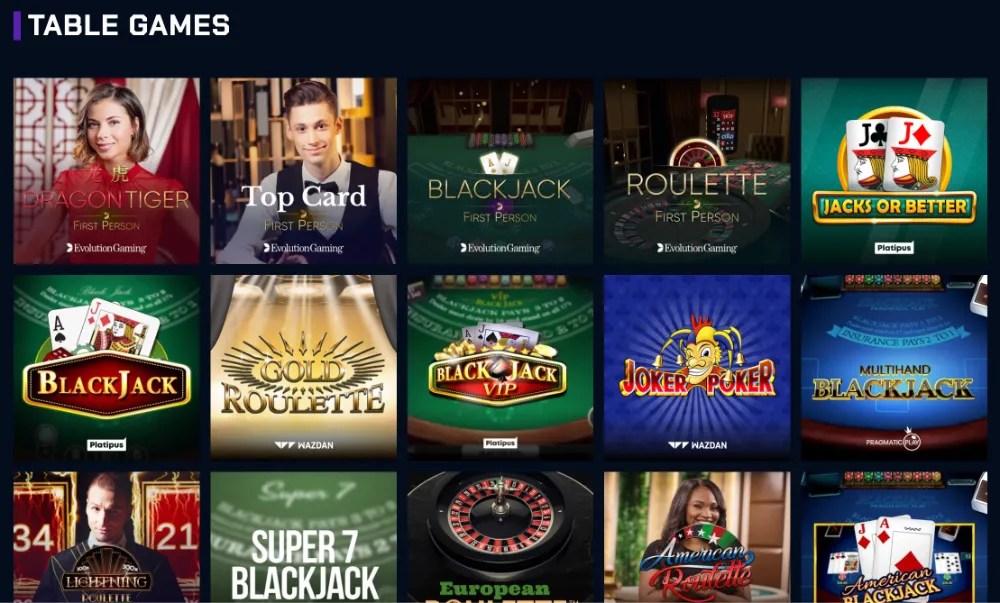Open the Lightning Roulette game tile
This screenshot has height=603, width=1000.
(x=107, y=537)
